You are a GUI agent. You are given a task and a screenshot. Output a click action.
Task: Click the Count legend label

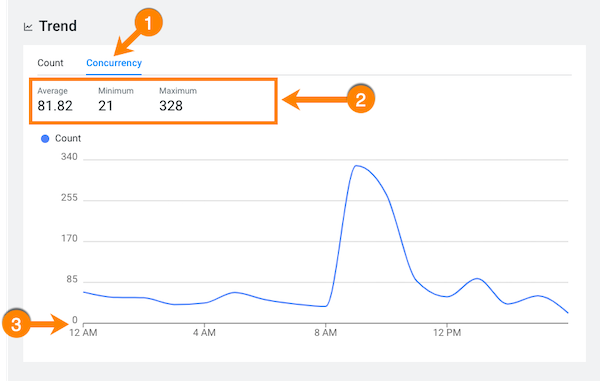coord(68,138)
